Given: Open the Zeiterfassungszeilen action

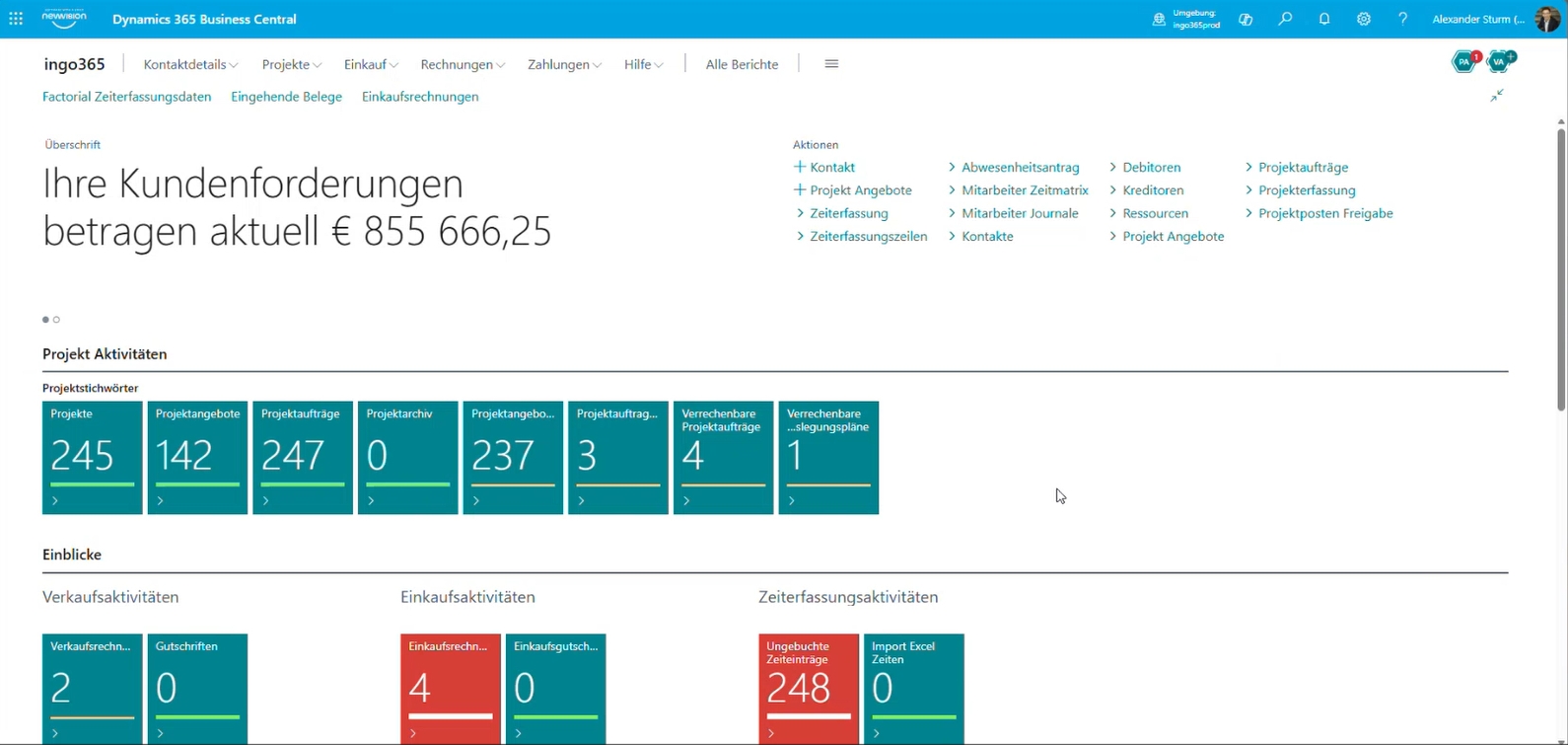Looking at the screenshot, I should 861,237.
